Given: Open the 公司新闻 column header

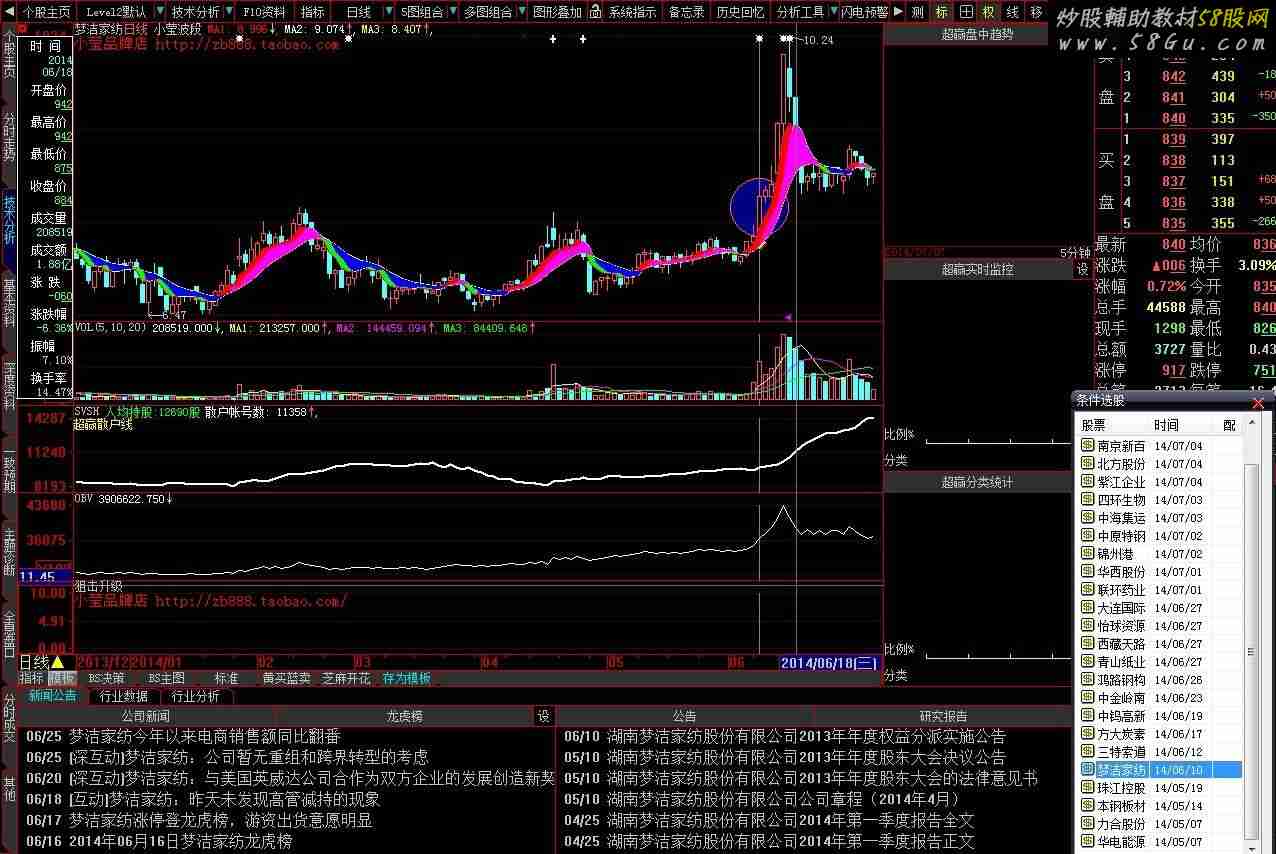Looking at the screenshot, I should pos(146,716).
